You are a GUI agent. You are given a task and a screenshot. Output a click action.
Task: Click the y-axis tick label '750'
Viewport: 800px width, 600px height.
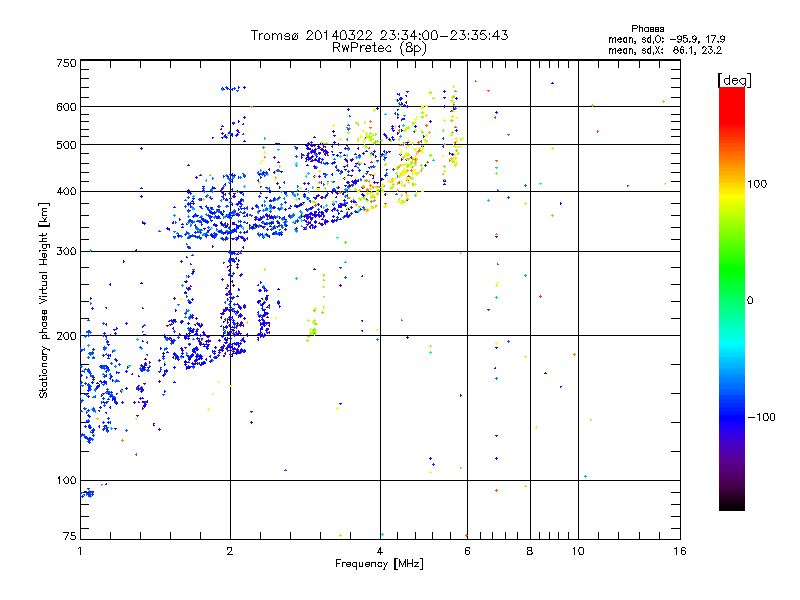click(66, 63)
